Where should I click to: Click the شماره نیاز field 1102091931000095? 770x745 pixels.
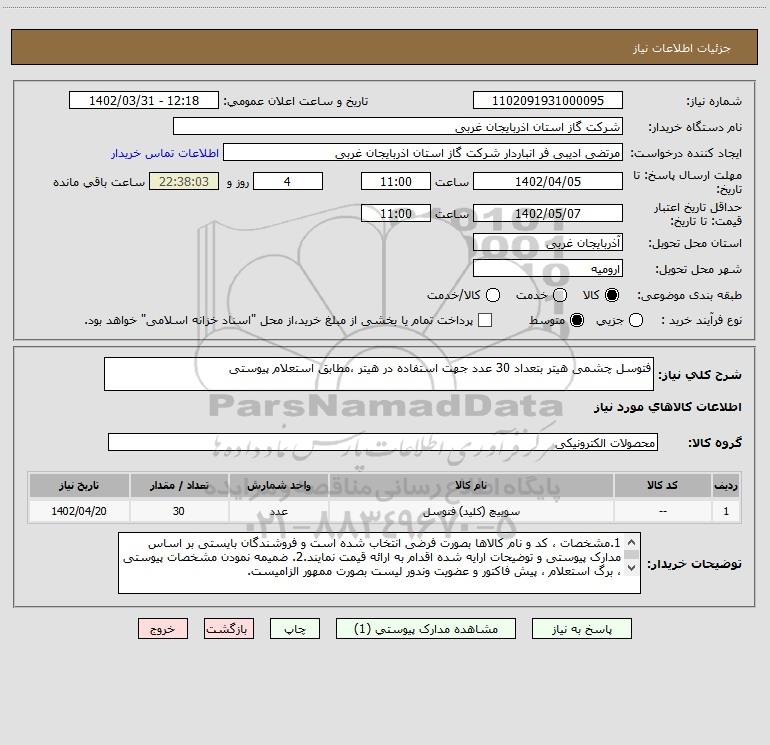(x=548, y=101)
